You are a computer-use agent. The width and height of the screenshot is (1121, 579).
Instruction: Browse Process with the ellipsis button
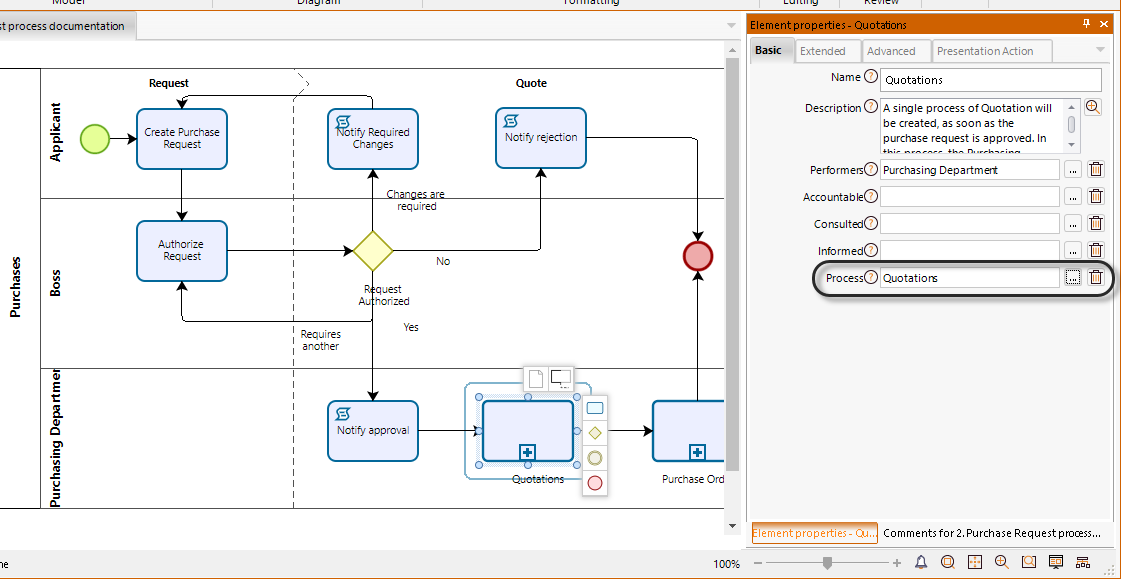pyautogui.click(x=1072, y=277)
